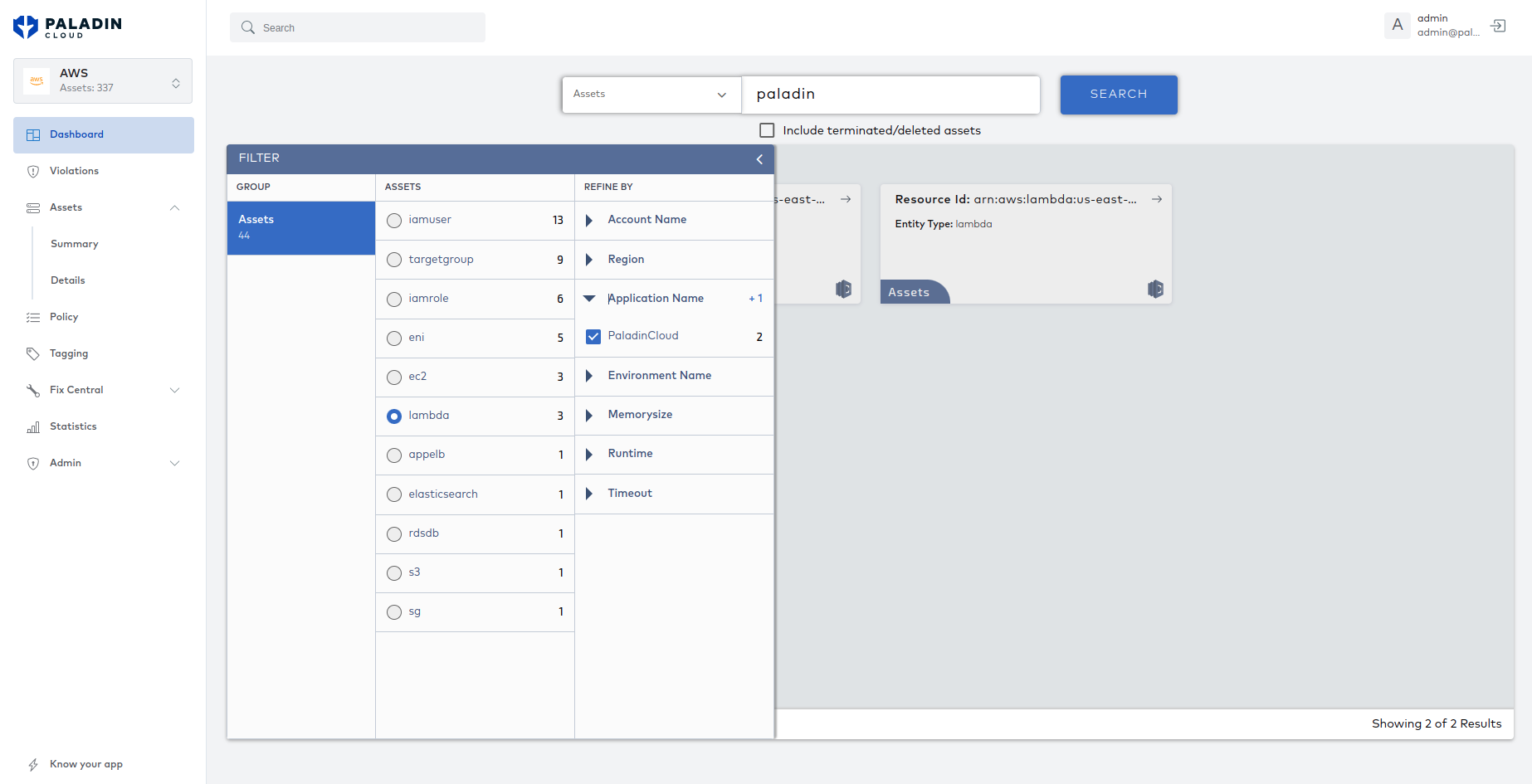This screenshot has height=784, width=1532.
Task: Expand the Admin sidebar chevron
Action: (x=174, y=463)
